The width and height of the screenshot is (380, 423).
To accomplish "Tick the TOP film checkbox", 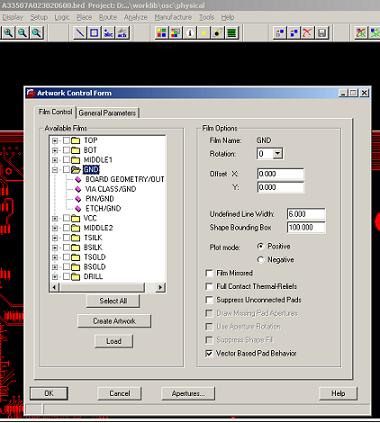I will click(x=66, y=140).
